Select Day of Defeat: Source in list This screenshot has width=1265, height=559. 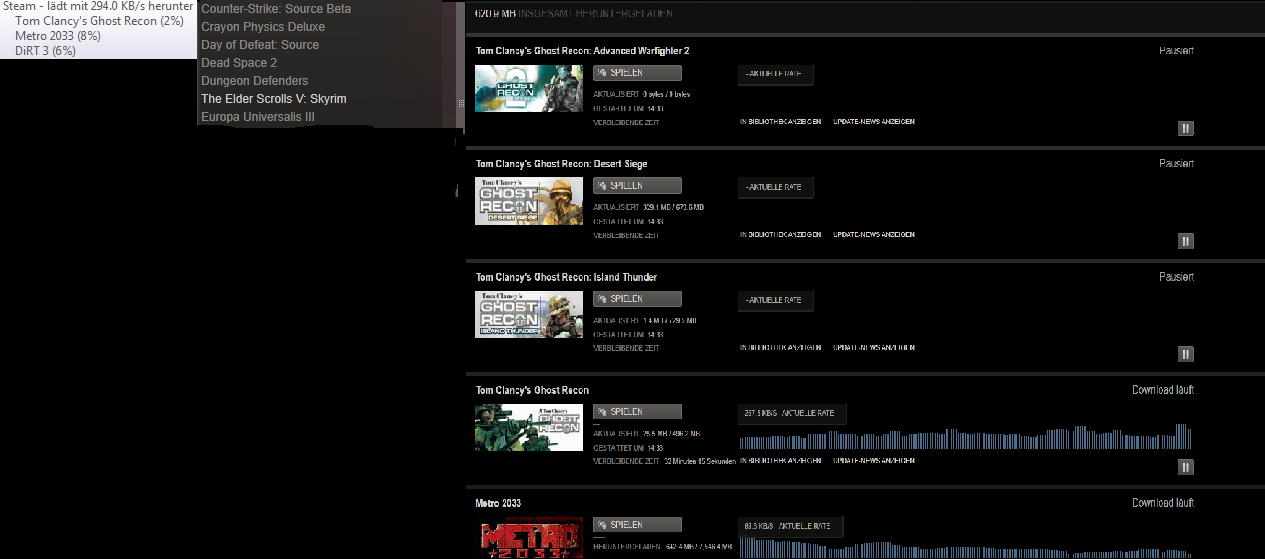point(260,45)
